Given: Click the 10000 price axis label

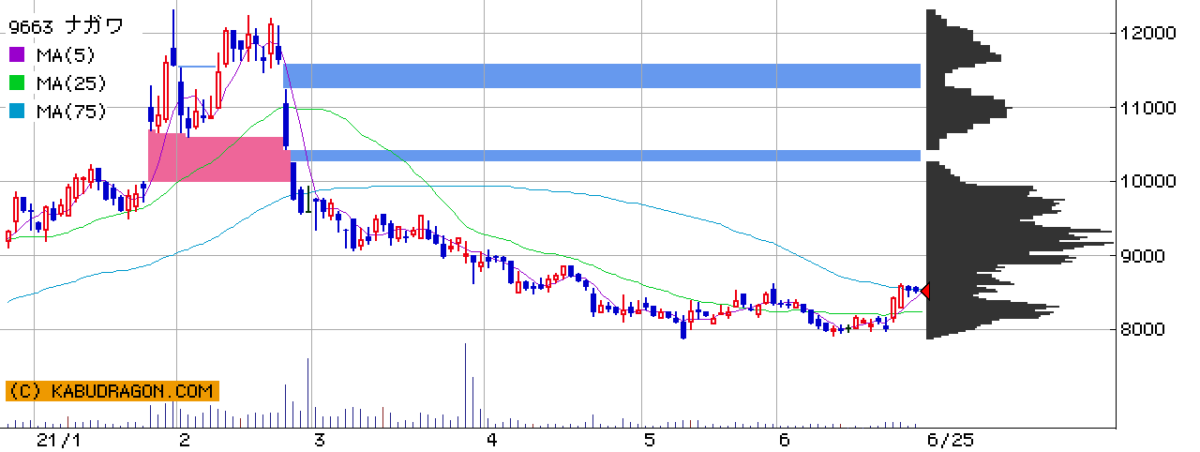Looking at the screenshot, I should pos(1148,182).
